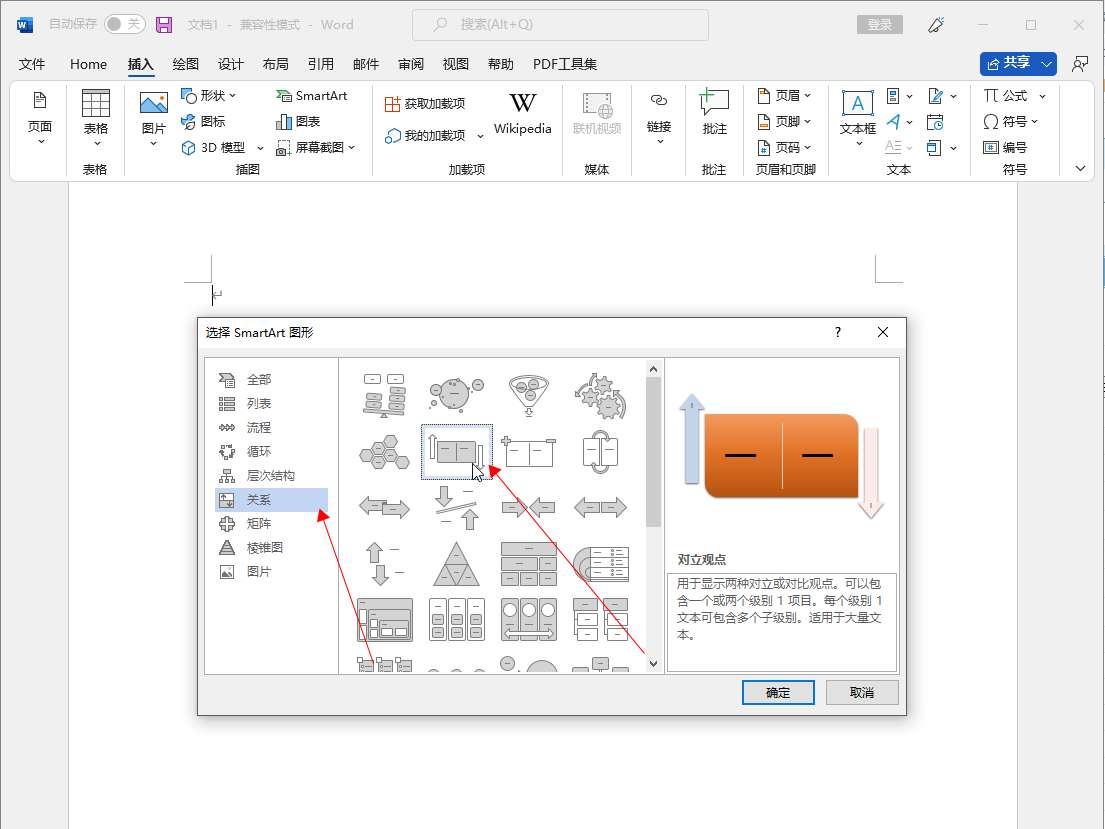Open the 页眉 header dropdown

pos(785,96)
